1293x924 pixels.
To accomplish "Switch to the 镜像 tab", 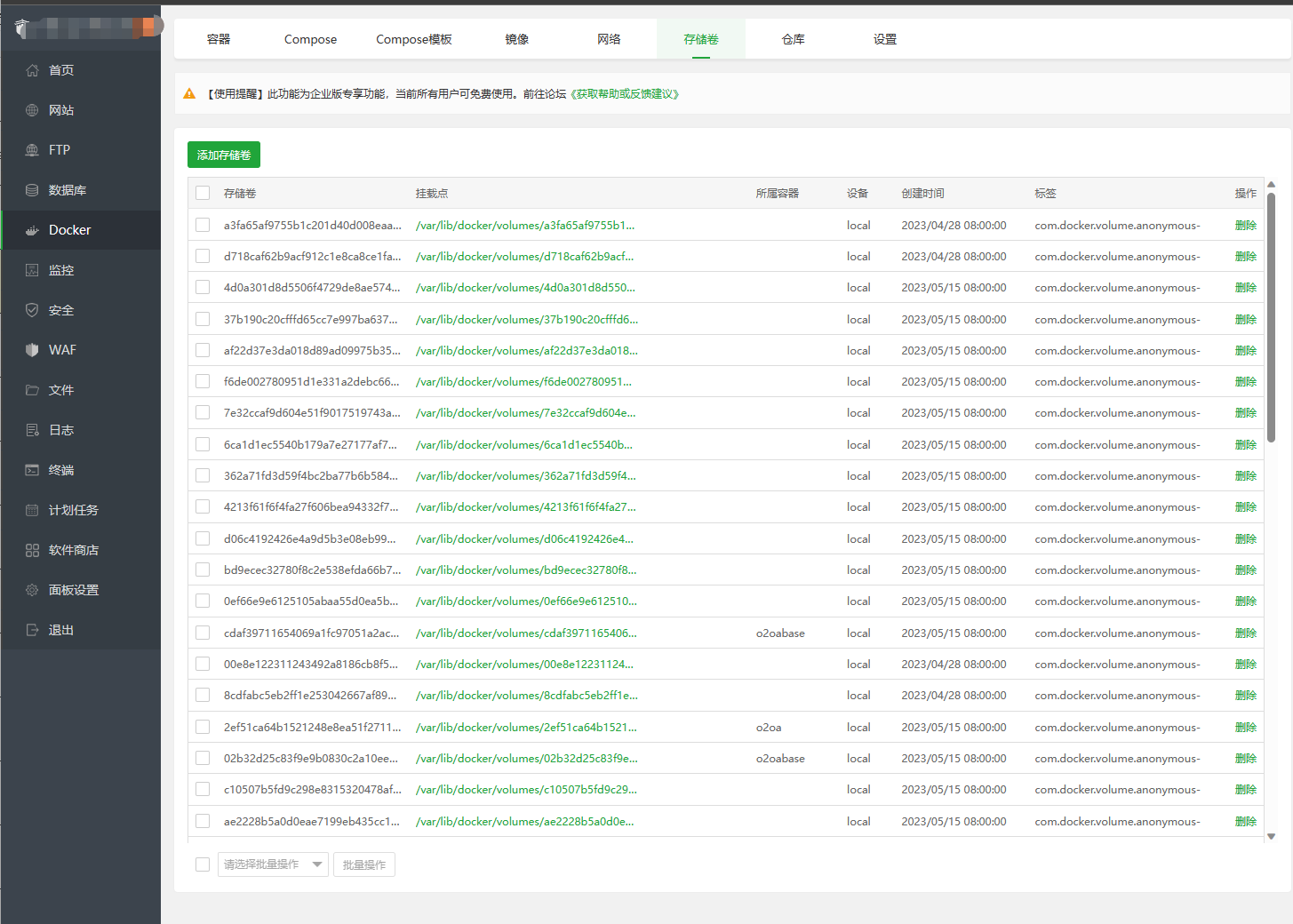I will [x=517, y=39].
